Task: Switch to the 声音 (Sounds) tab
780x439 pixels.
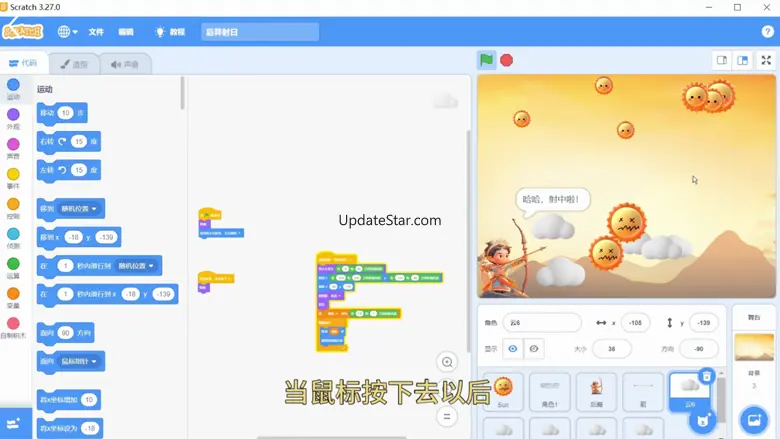Action: 125,64
